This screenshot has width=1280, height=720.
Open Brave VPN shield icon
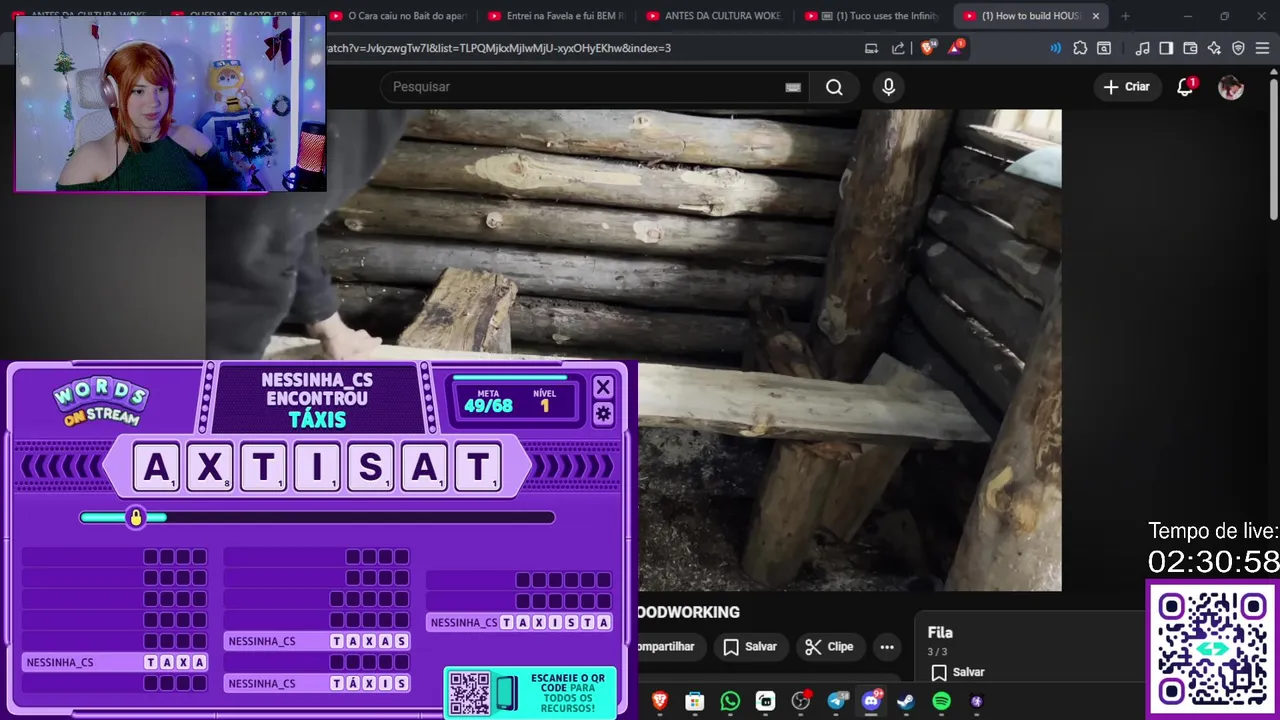click(x=1238, y=48)
